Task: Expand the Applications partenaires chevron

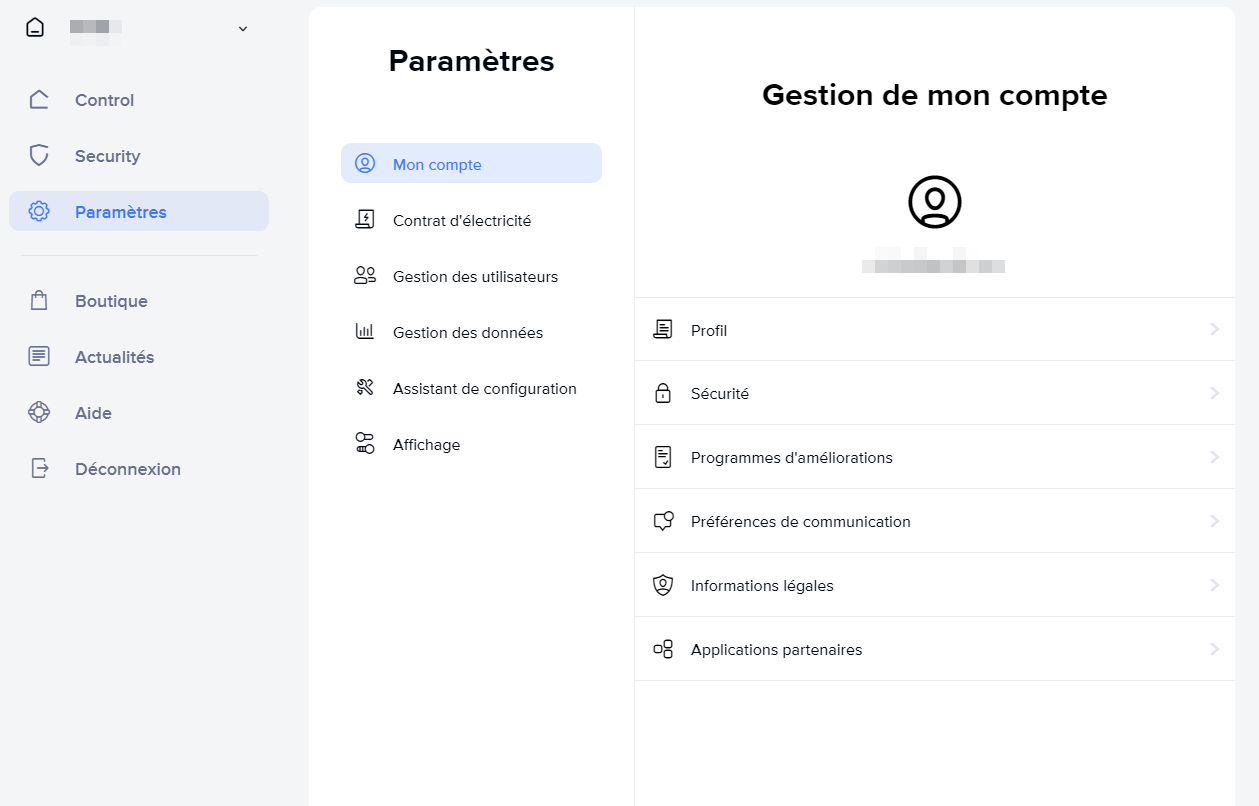Action: point(1214,649)
